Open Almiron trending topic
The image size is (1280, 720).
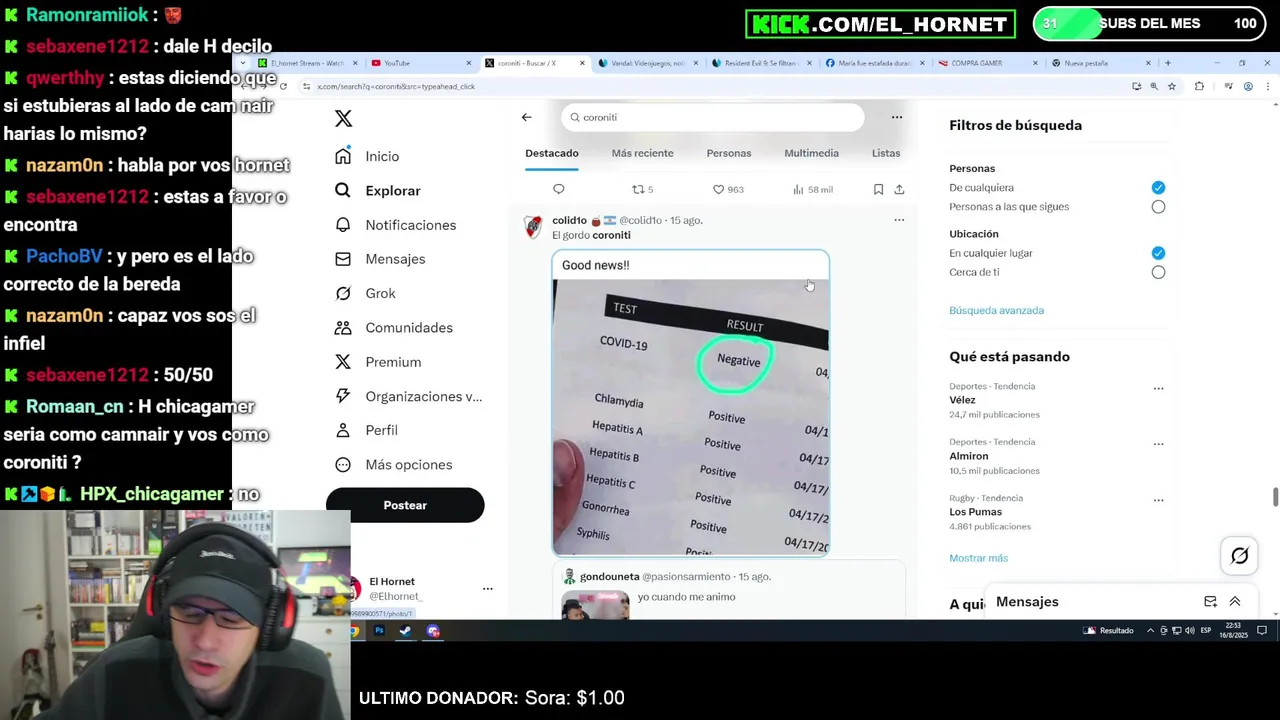click(x=968, y=456)
